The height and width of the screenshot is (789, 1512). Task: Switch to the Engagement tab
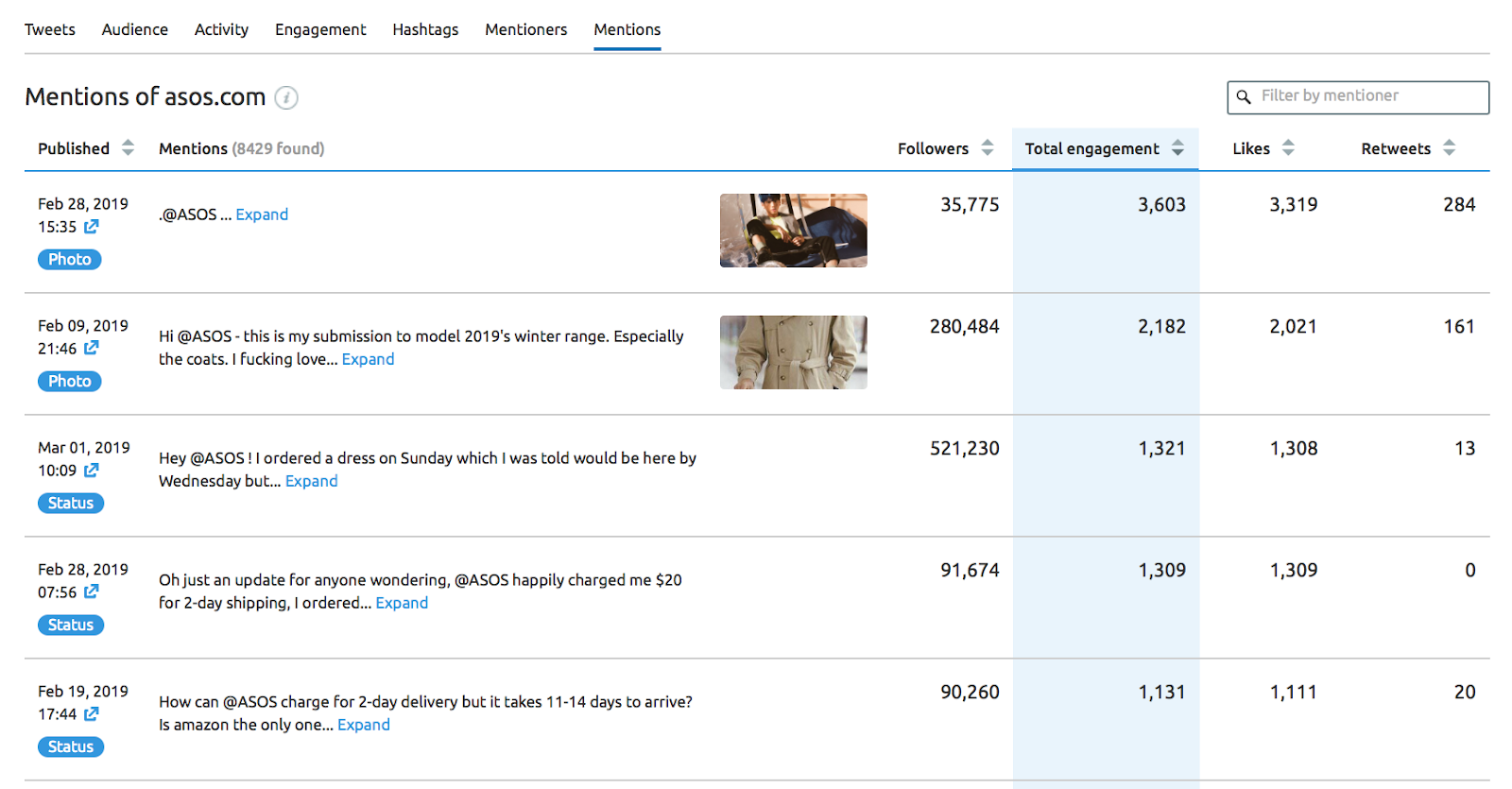pos(320,29)
